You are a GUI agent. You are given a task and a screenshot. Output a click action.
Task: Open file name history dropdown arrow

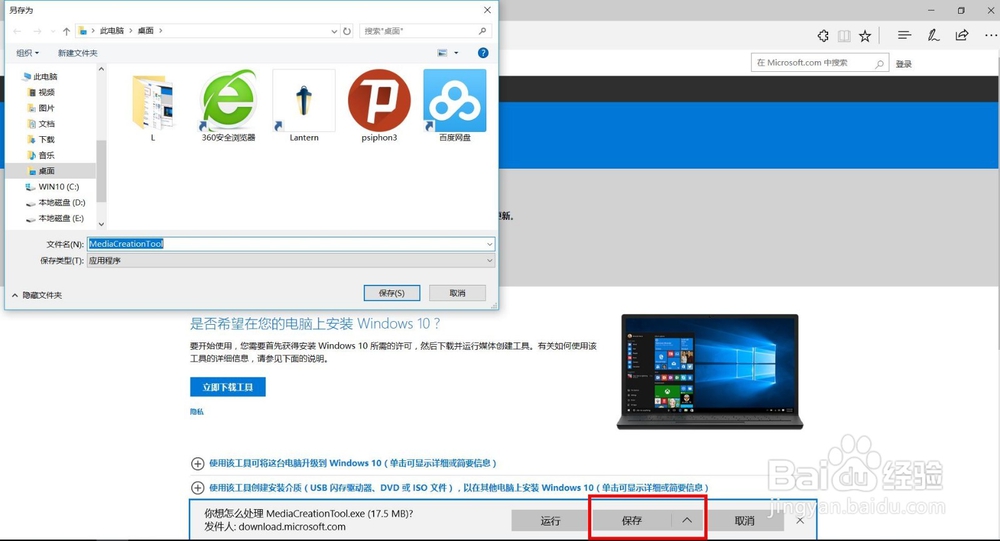(489, 244)
